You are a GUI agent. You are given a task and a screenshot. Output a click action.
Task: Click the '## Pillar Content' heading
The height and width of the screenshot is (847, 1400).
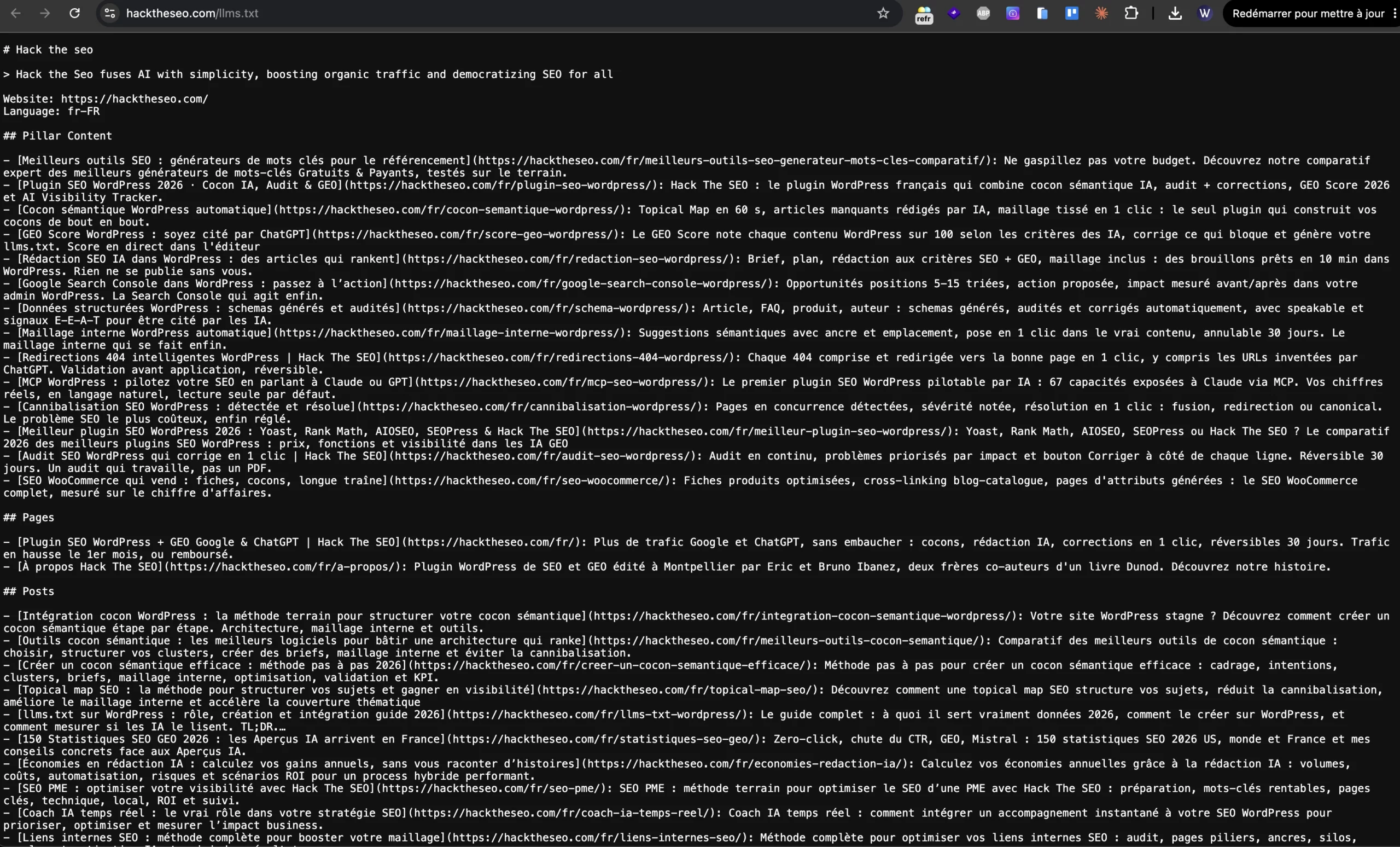57,136
